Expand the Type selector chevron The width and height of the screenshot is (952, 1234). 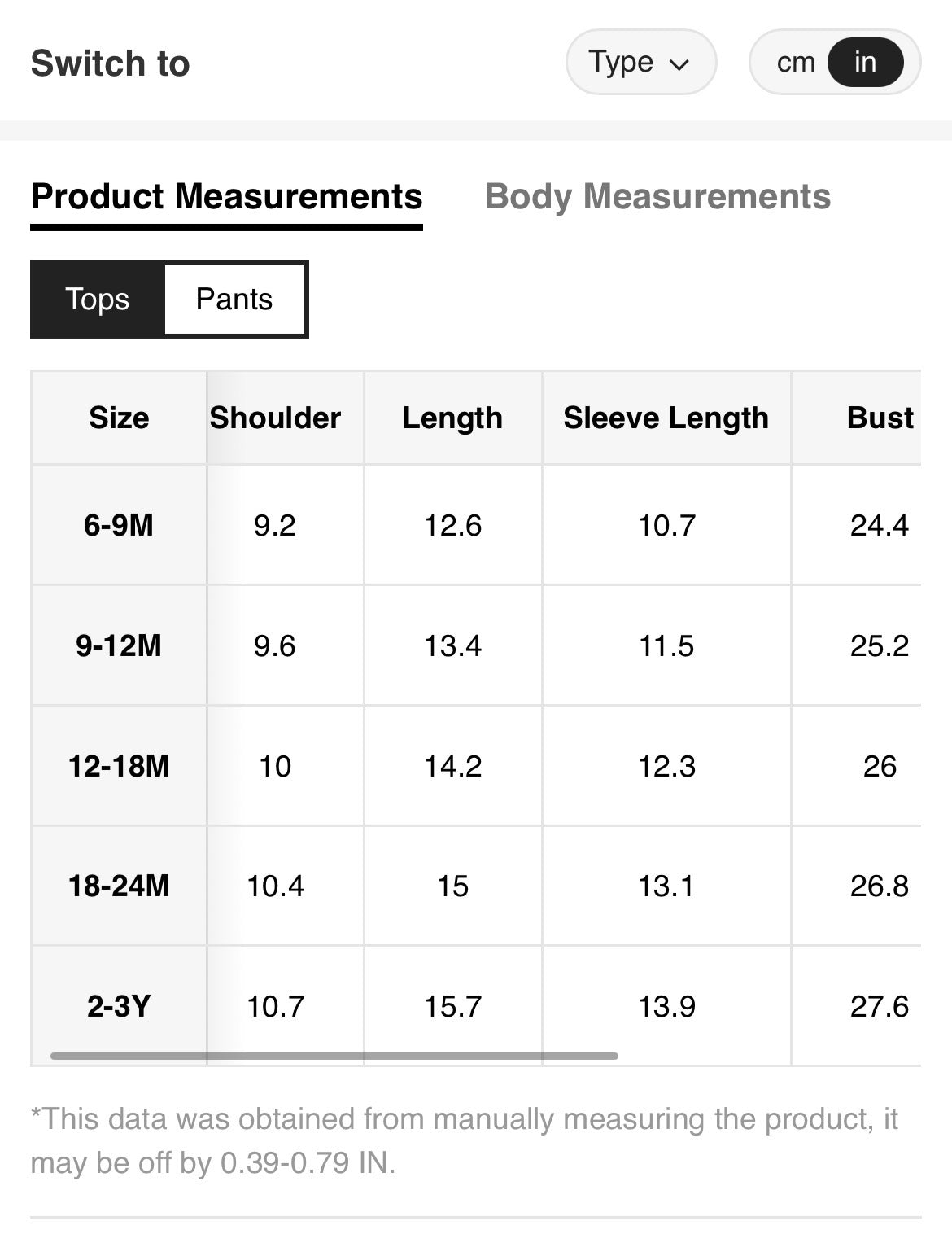[682, 63]
